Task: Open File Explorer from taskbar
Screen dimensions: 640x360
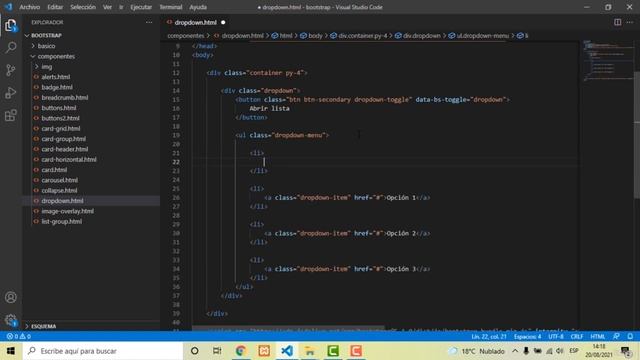Action: [x=310, y=351]
